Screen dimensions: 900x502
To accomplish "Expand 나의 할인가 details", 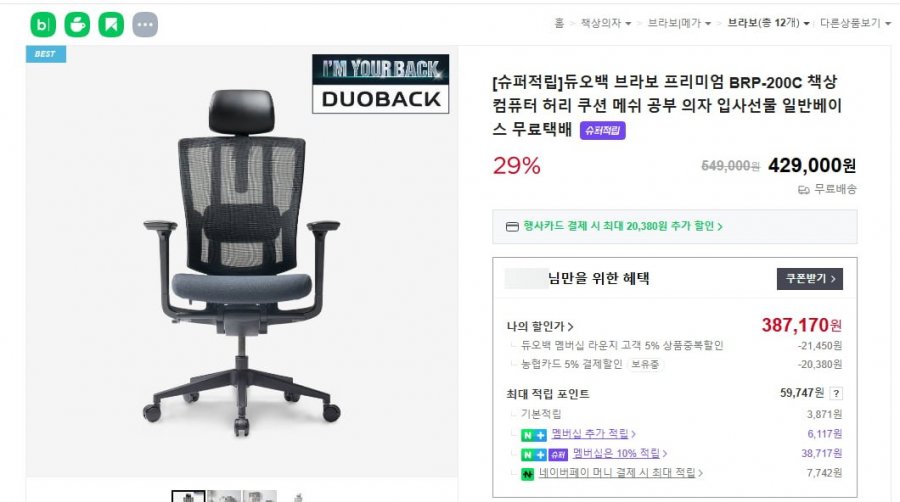I will pos(540,326).
